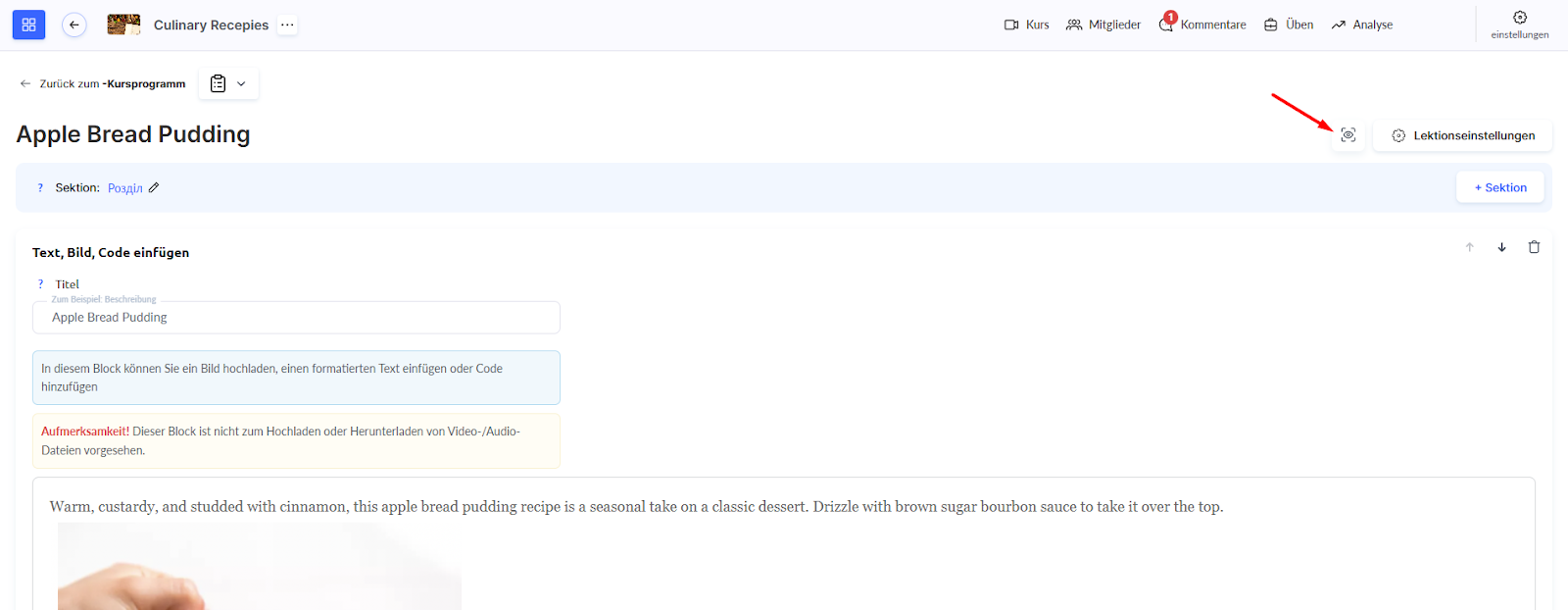
Task: Switch to the Üben tab
Action: [1289, 25]
